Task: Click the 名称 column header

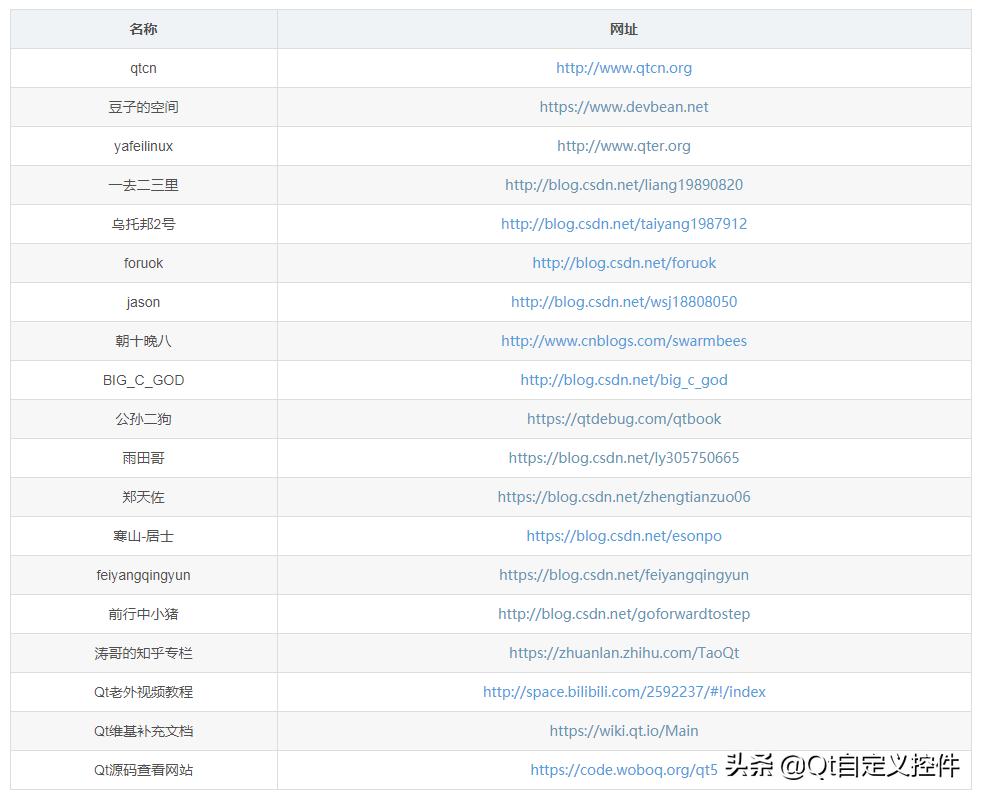Action: [143, 29]
